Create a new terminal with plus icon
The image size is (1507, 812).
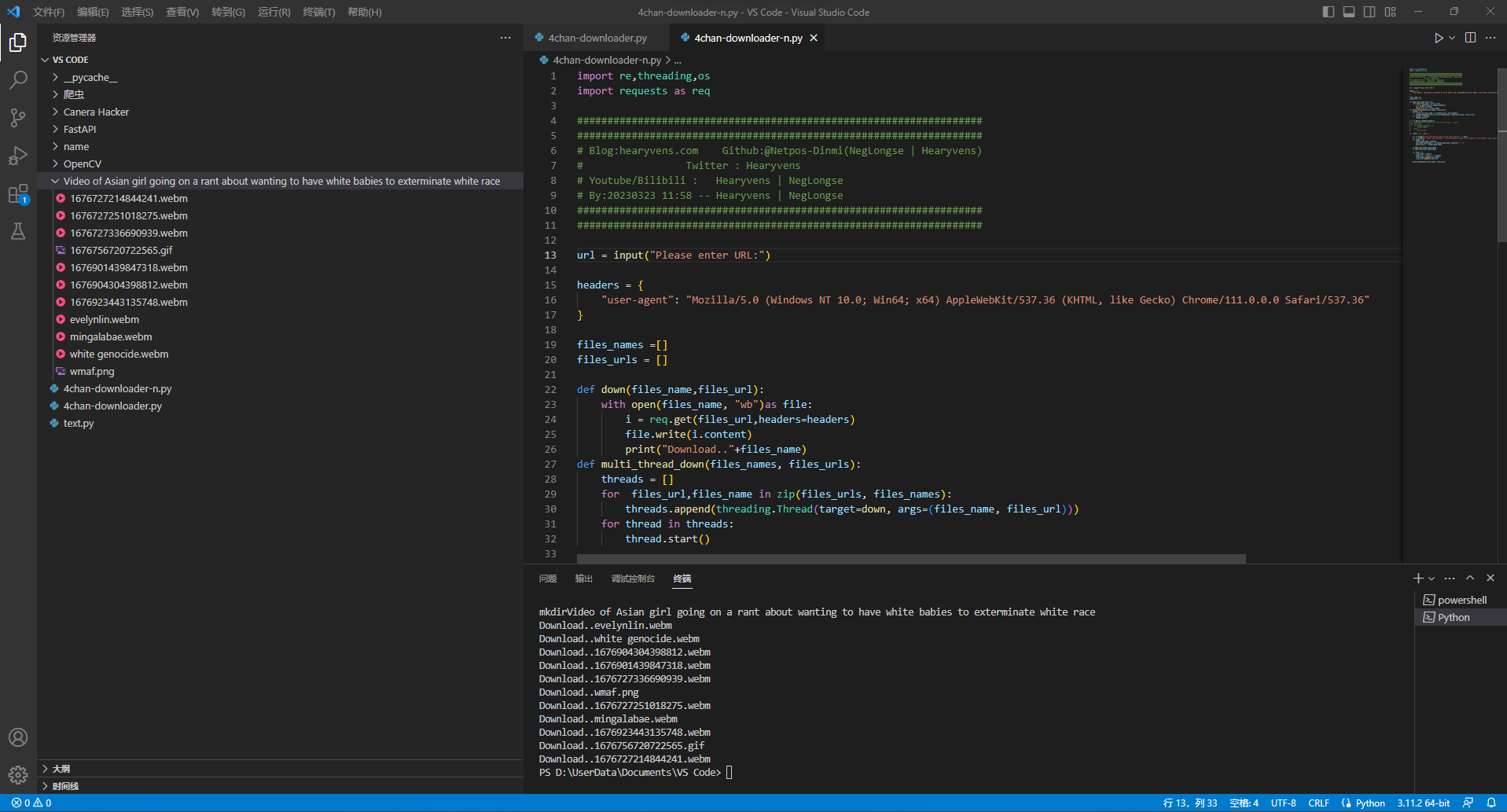point(1418,578)
